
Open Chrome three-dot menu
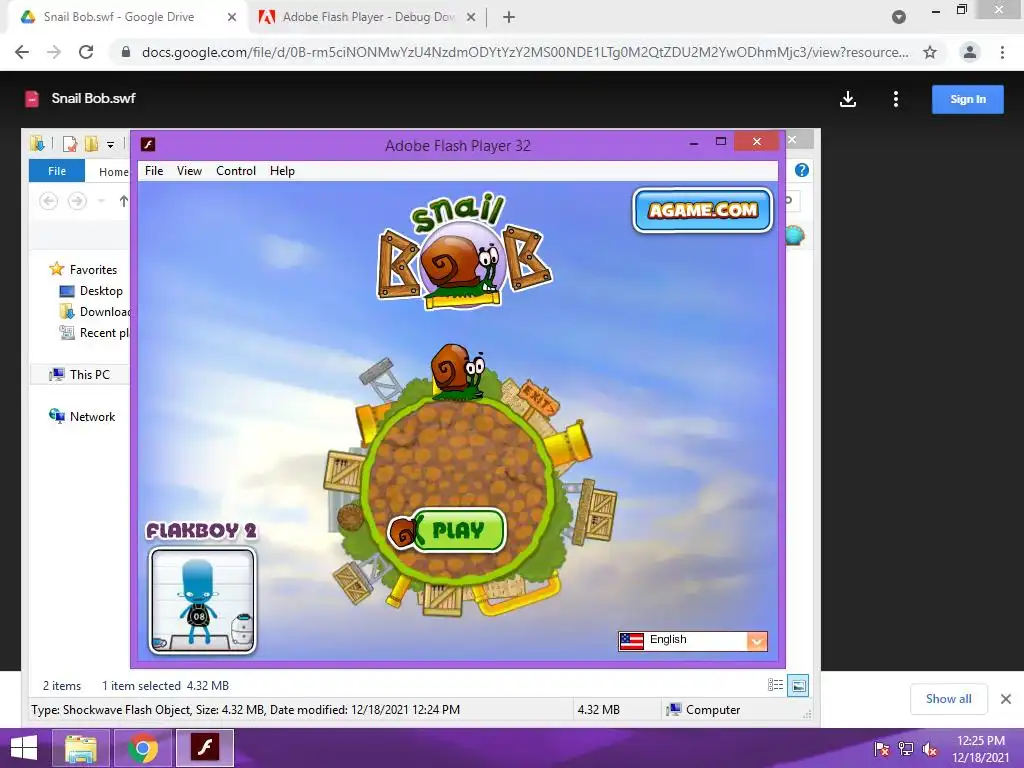tap(1002, 52)
